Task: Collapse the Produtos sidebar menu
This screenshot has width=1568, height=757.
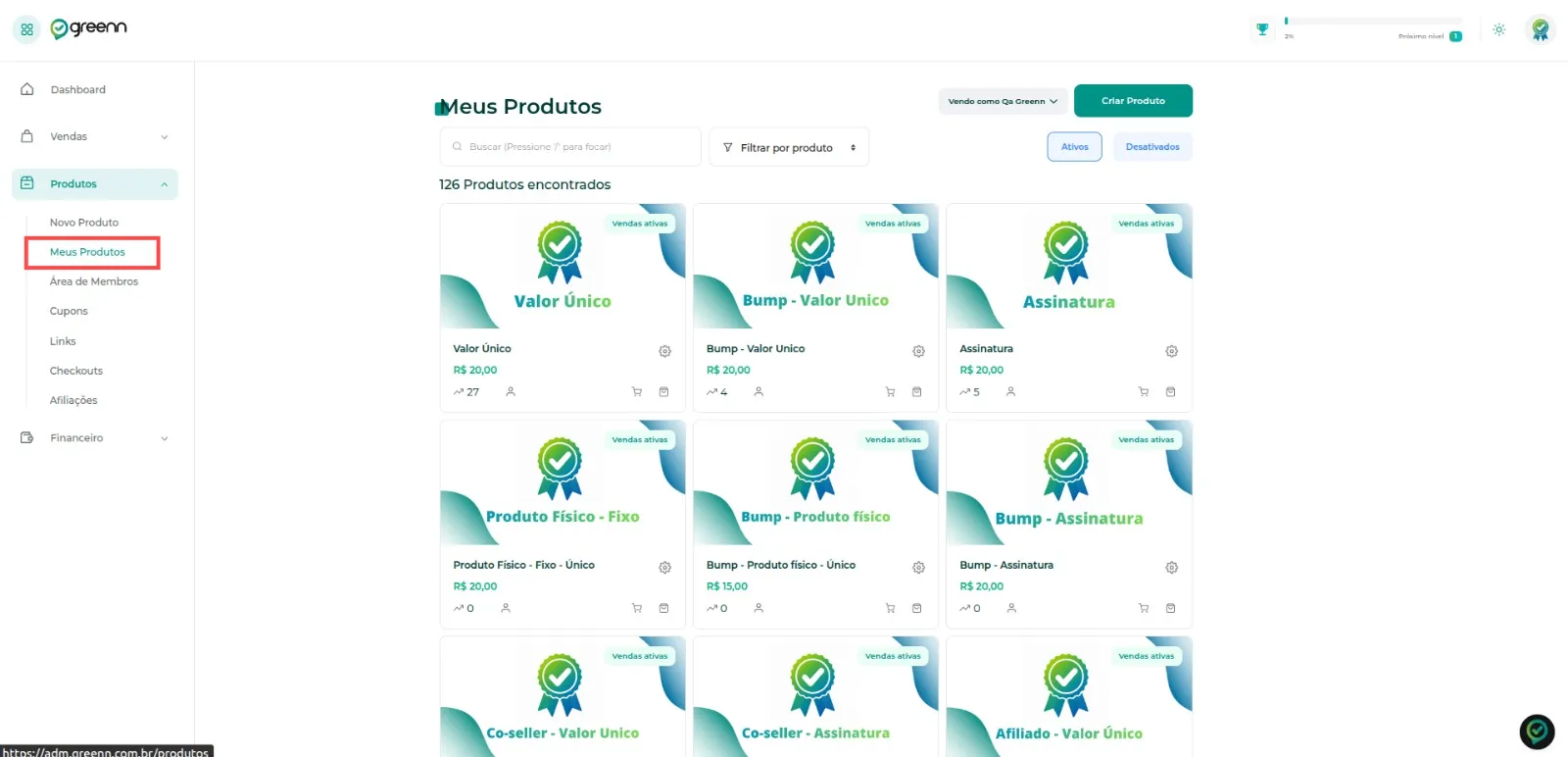Action: click(95, 184)
